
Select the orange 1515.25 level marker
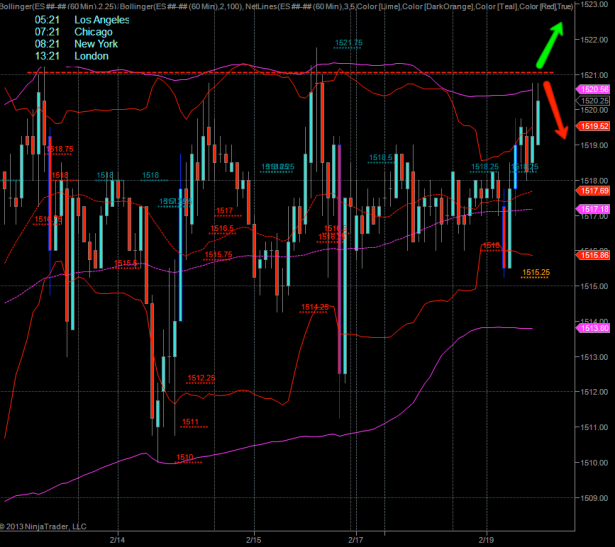point(536,272)
